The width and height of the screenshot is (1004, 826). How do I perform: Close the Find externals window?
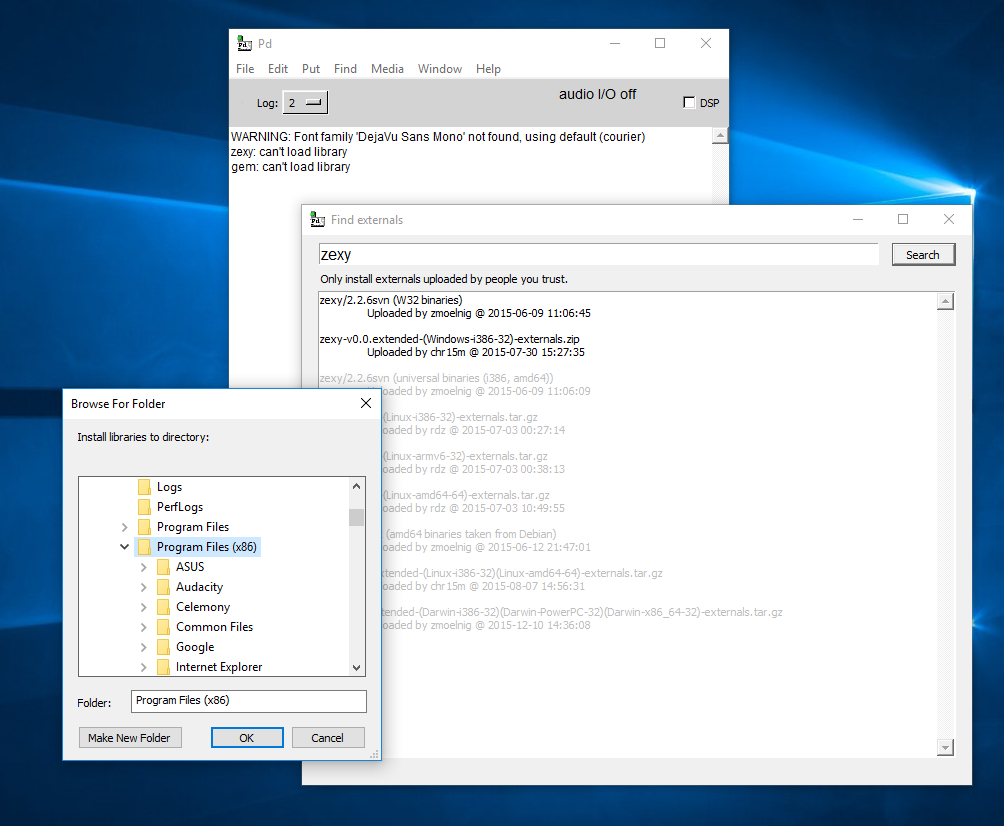tap(949, 219)
